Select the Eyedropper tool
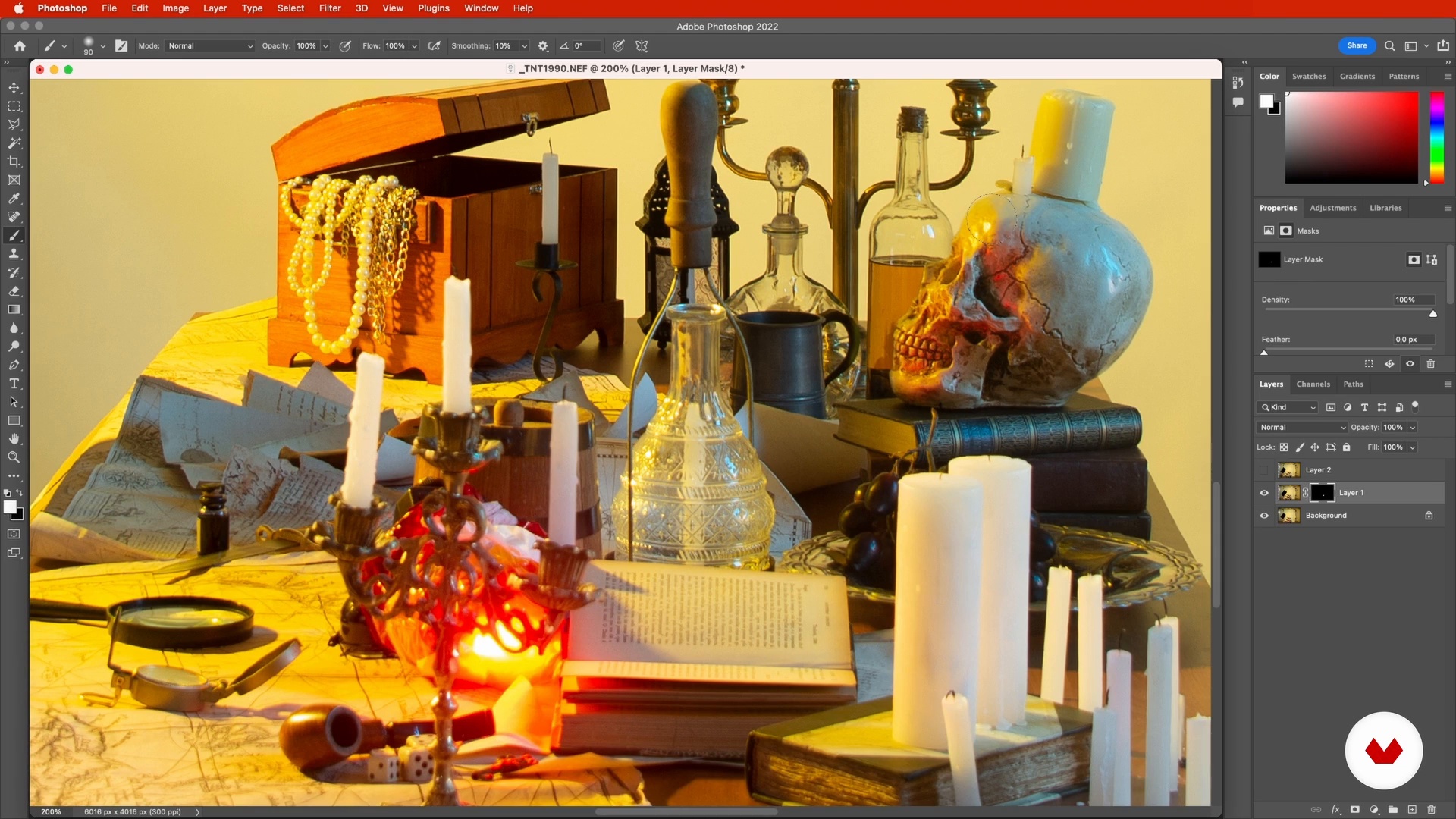 pos(14,199)
